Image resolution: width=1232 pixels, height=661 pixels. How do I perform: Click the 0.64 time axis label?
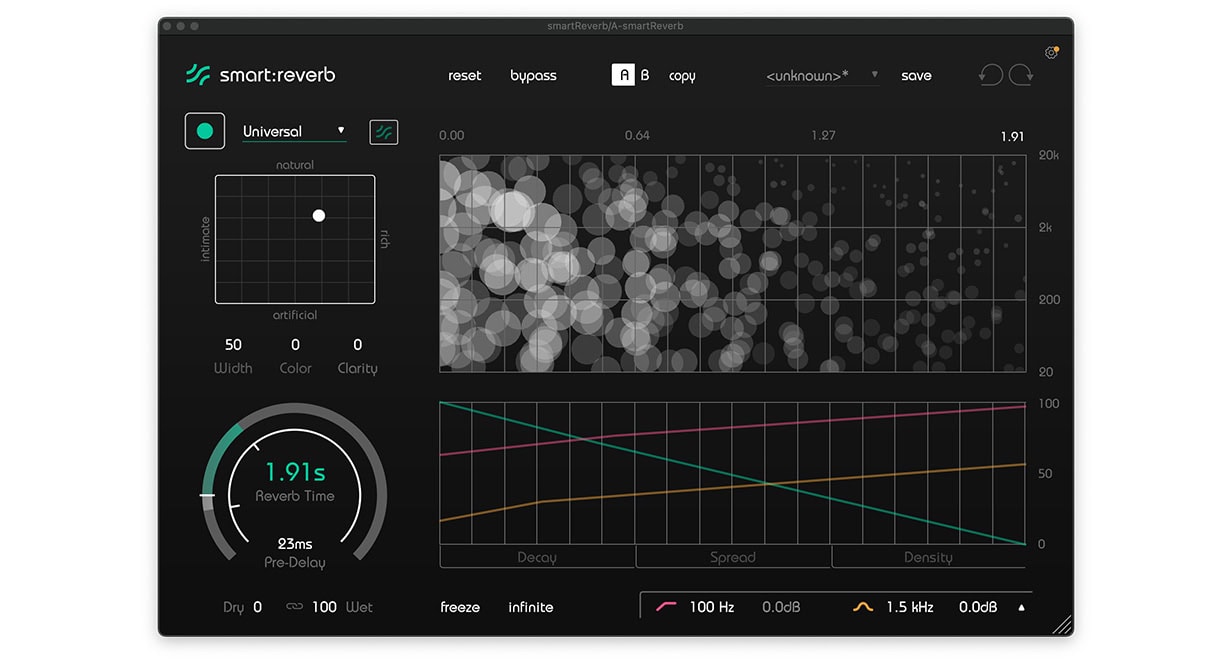(x=637, y=136)
